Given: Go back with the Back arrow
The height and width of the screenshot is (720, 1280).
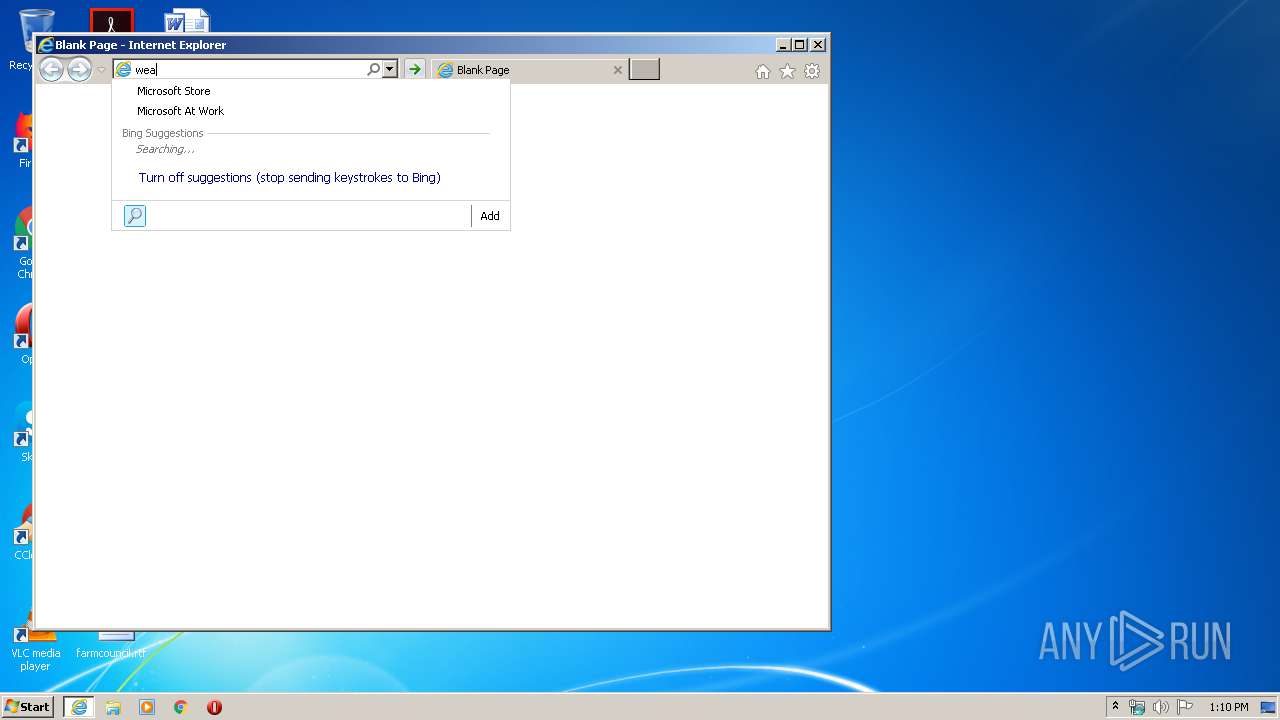Looking at the screenshot, I should click(51, 70).
